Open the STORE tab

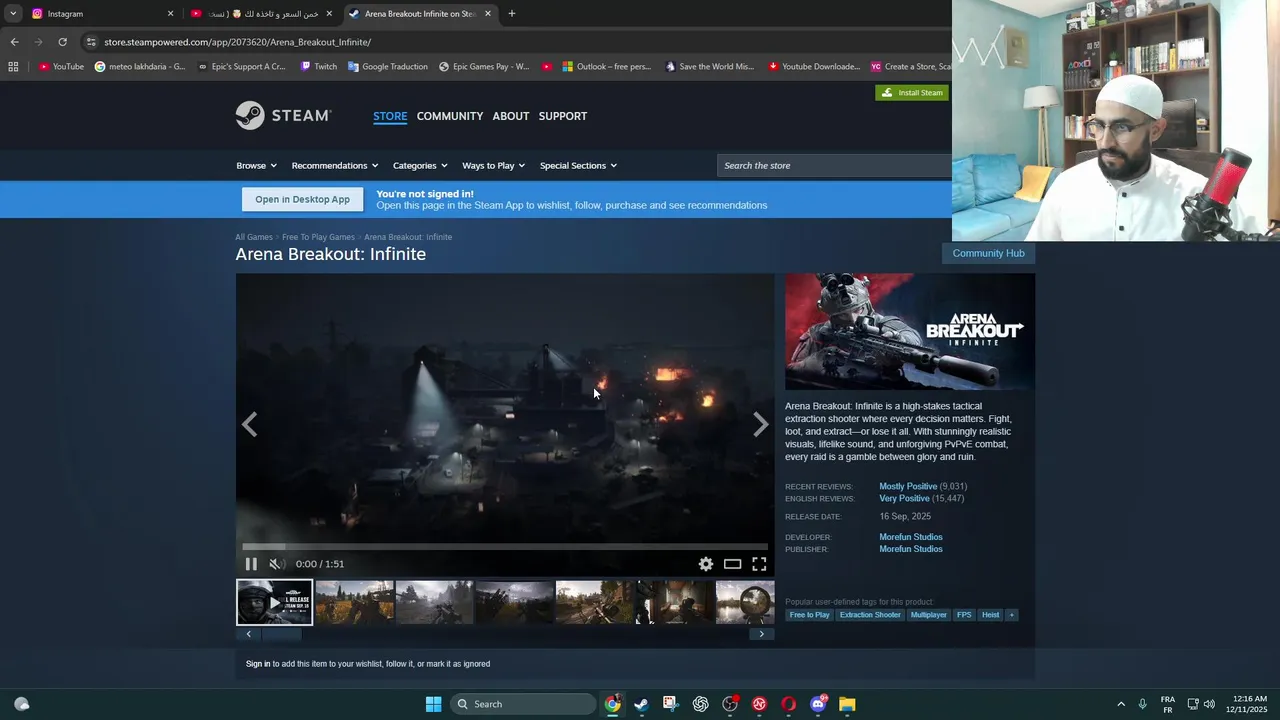point(390,116)
